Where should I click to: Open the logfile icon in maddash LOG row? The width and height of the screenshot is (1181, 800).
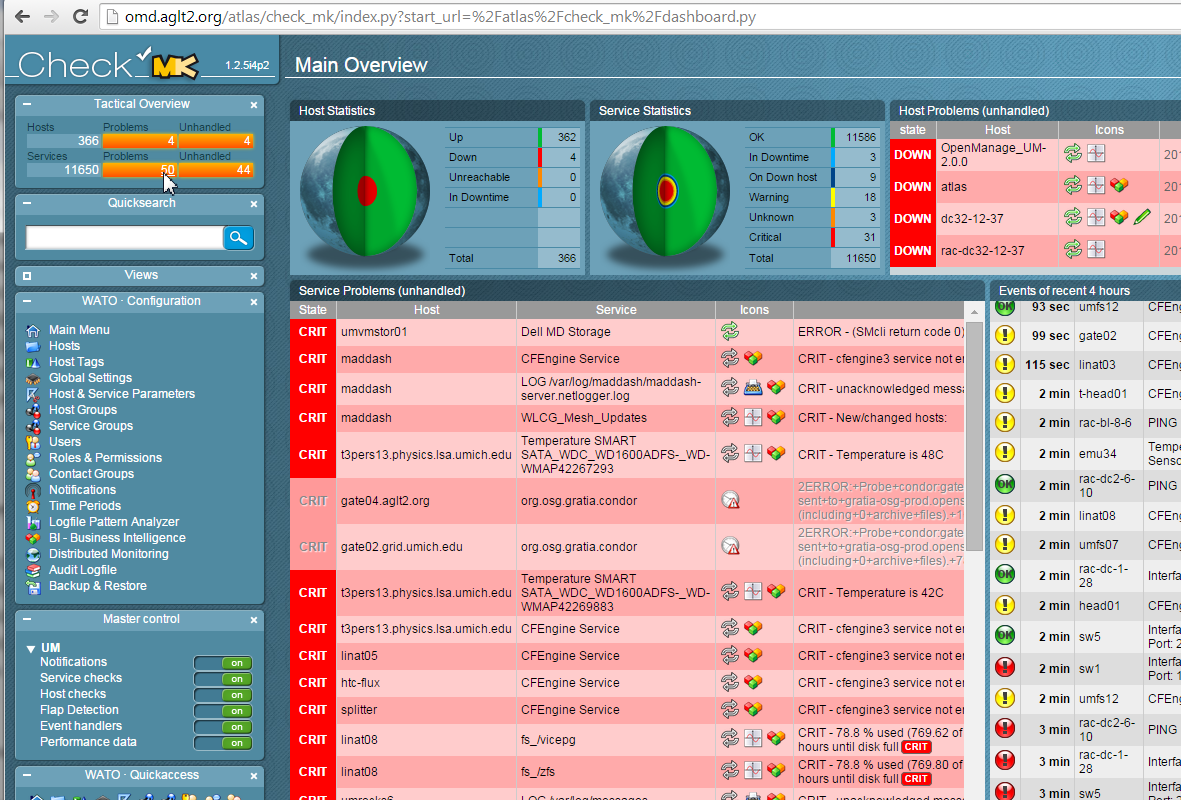coord(752,388)
